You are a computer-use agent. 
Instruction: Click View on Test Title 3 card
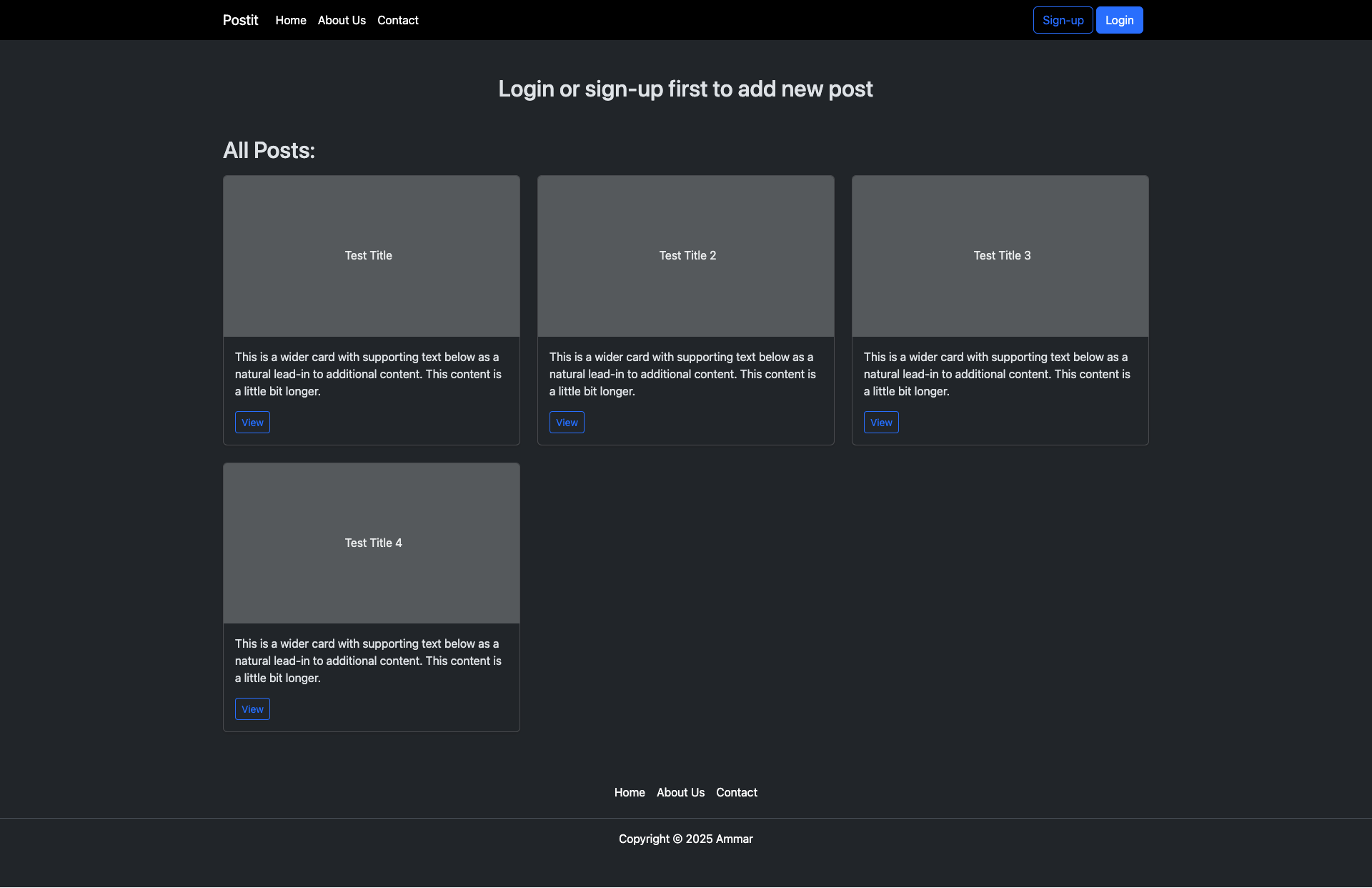pyautogui.click(x=881, y=423)
